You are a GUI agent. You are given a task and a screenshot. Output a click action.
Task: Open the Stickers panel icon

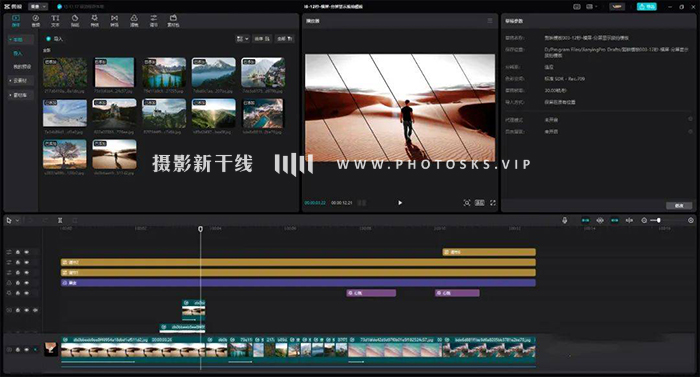coord(75,21)
